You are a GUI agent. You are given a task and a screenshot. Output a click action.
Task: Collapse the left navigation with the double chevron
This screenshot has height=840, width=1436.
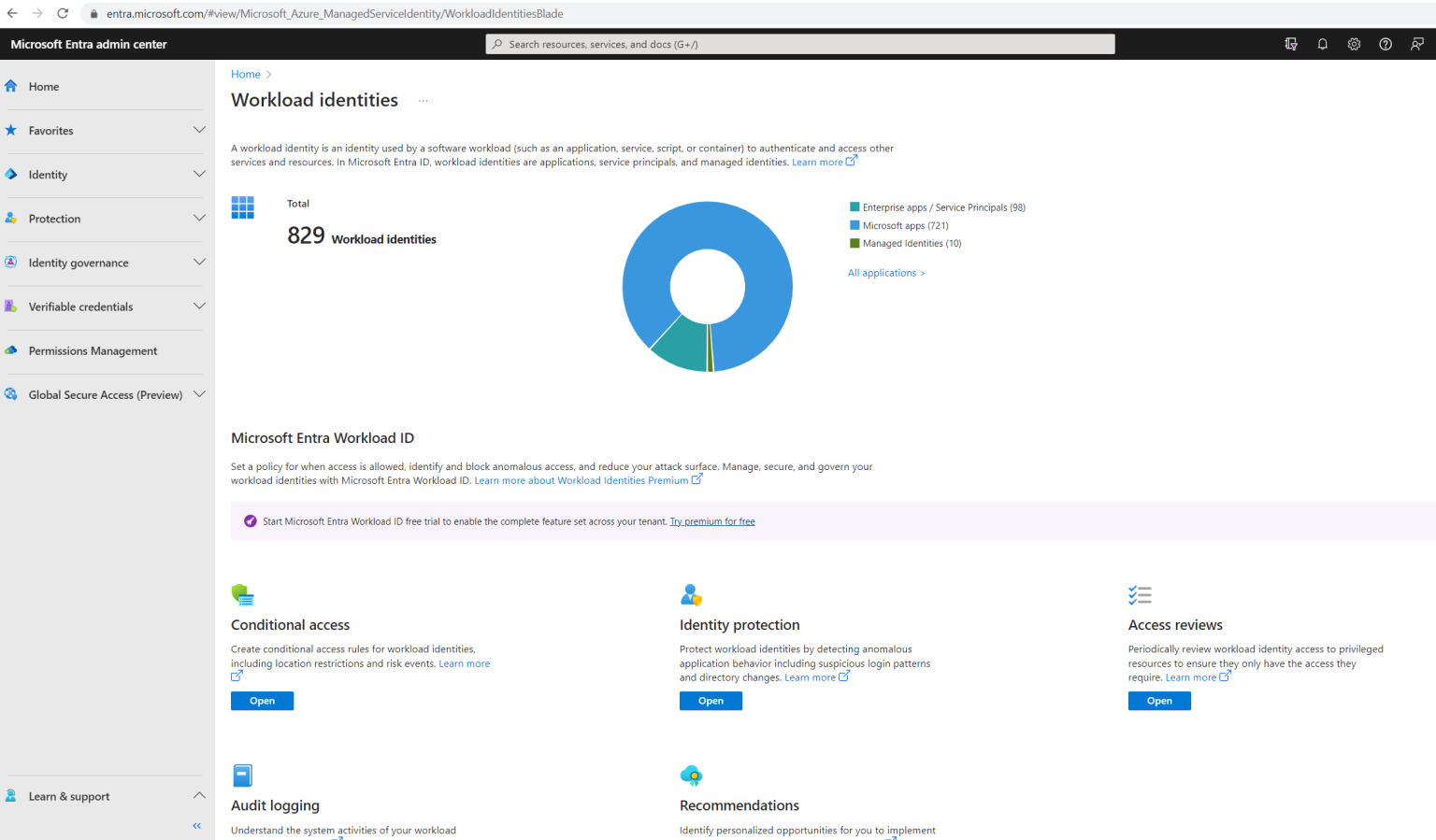tap(196, 825)
